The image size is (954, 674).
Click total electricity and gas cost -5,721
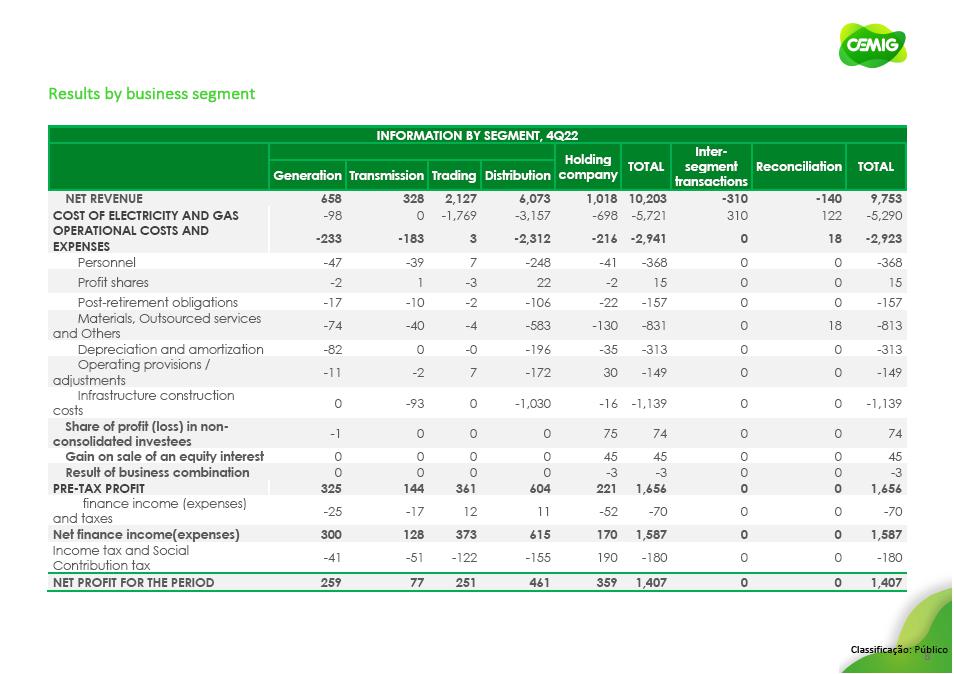[x=649, y=215]
